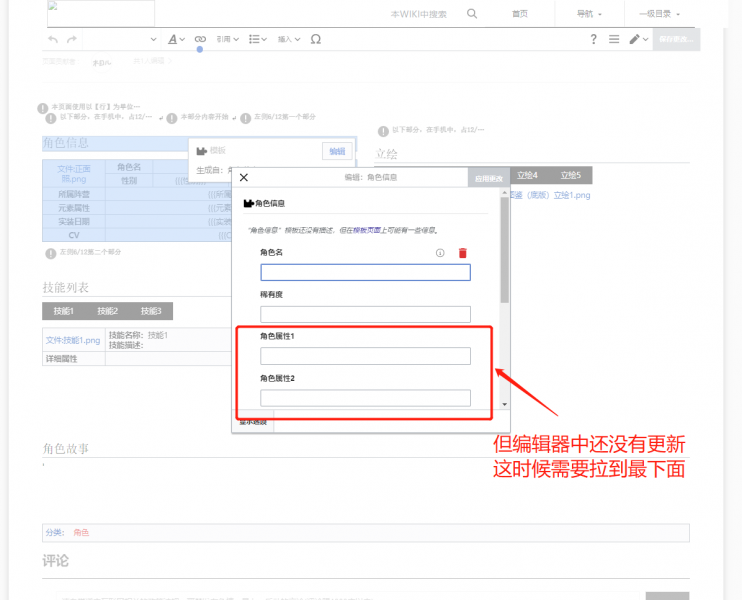
Task: Click comment icon beside 左侧6/12第一个部分
Action: 245,118
